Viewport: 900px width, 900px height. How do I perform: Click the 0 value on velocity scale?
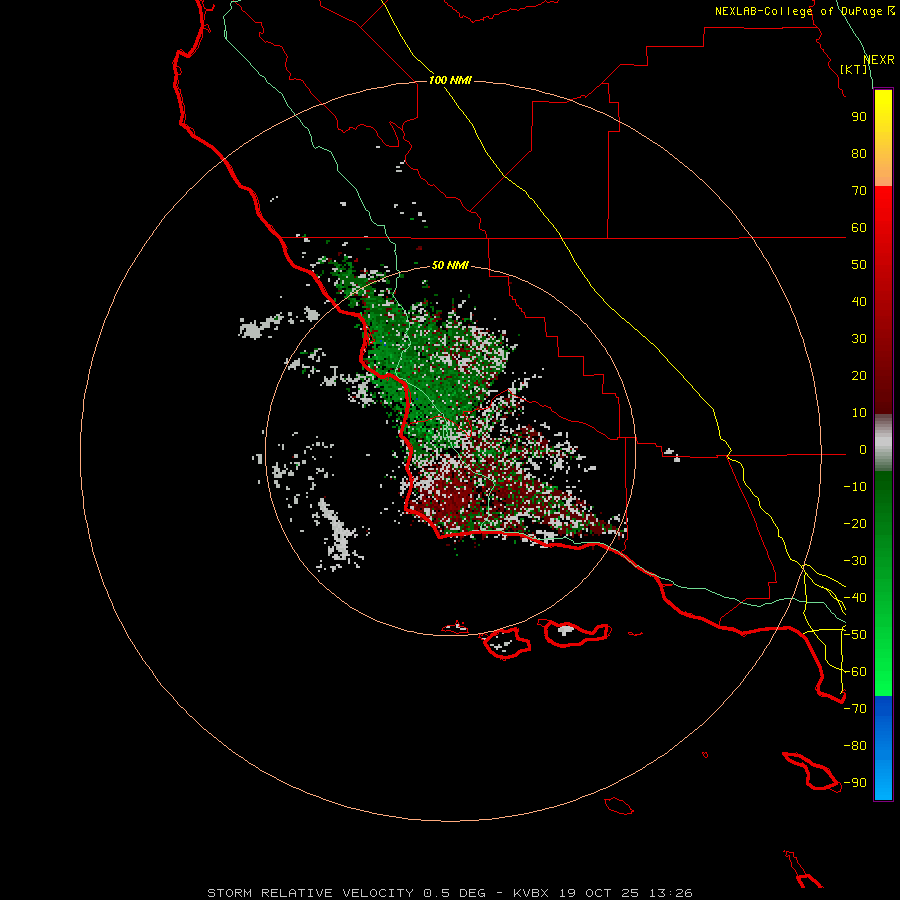coord(863,450)
